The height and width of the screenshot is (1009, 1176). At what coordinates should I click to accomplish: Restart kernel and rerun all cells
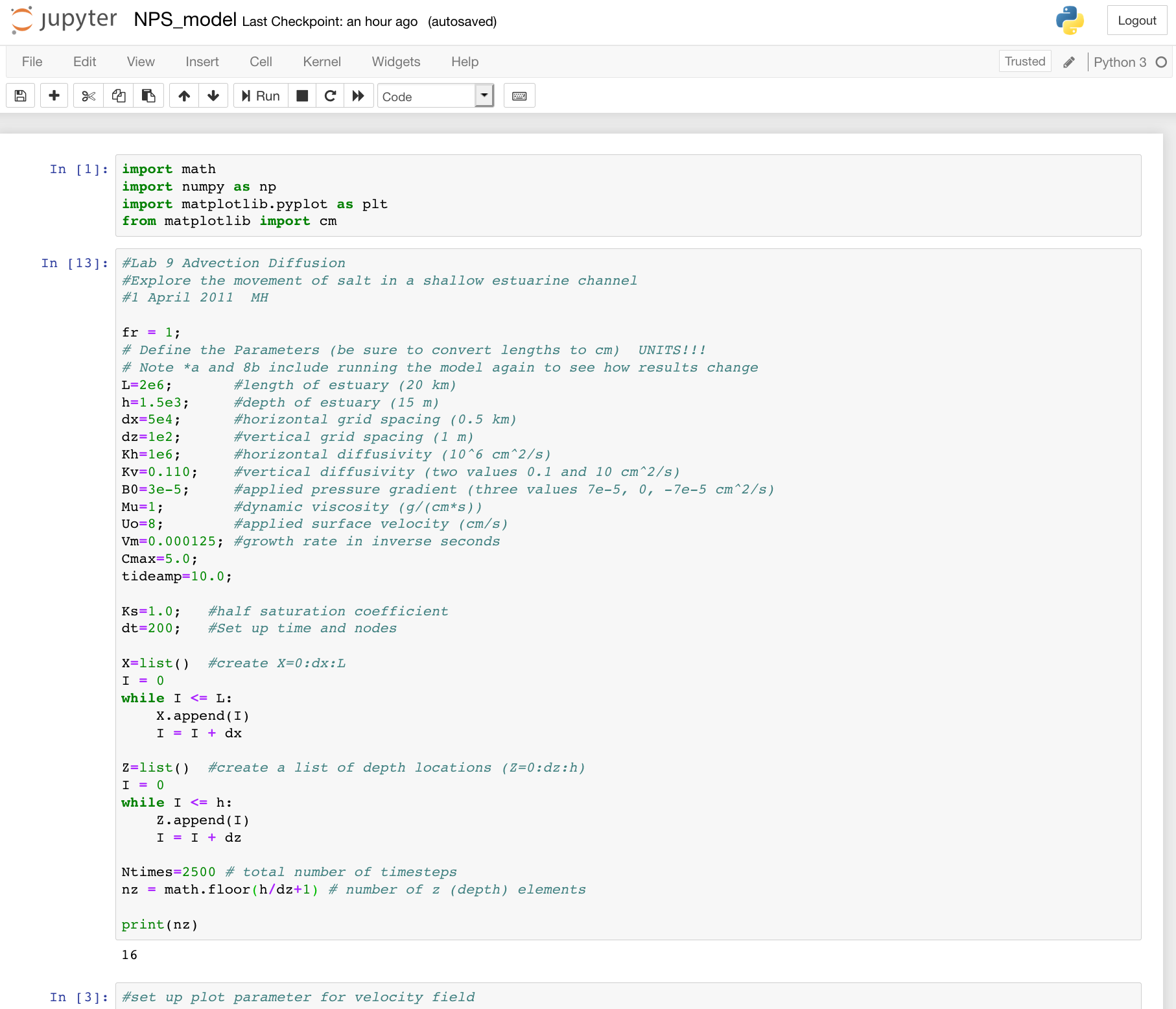coord(359,96)
